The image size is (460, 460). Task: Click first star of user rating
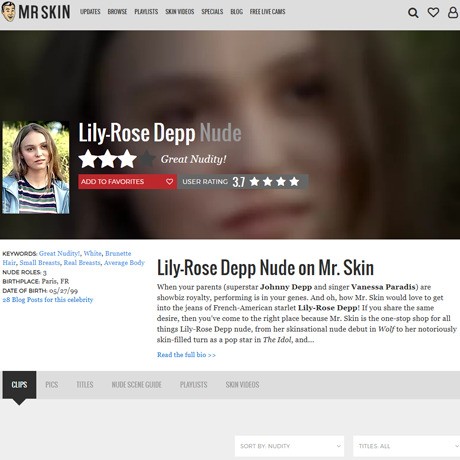(x=254, y=182)
